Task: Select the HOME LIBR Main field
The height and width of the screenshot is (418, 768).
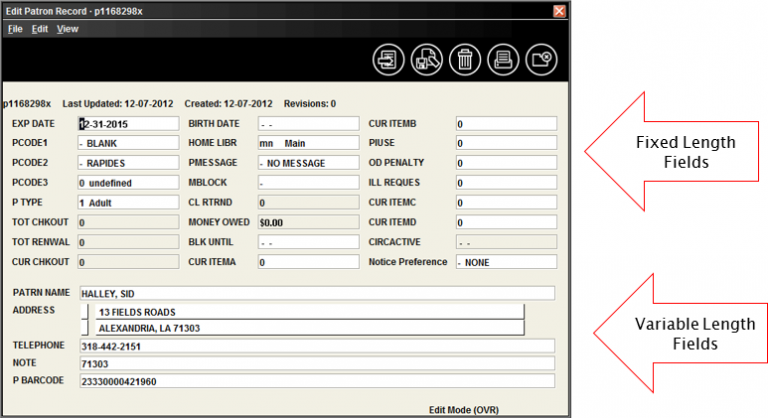Action: point(307,143)
